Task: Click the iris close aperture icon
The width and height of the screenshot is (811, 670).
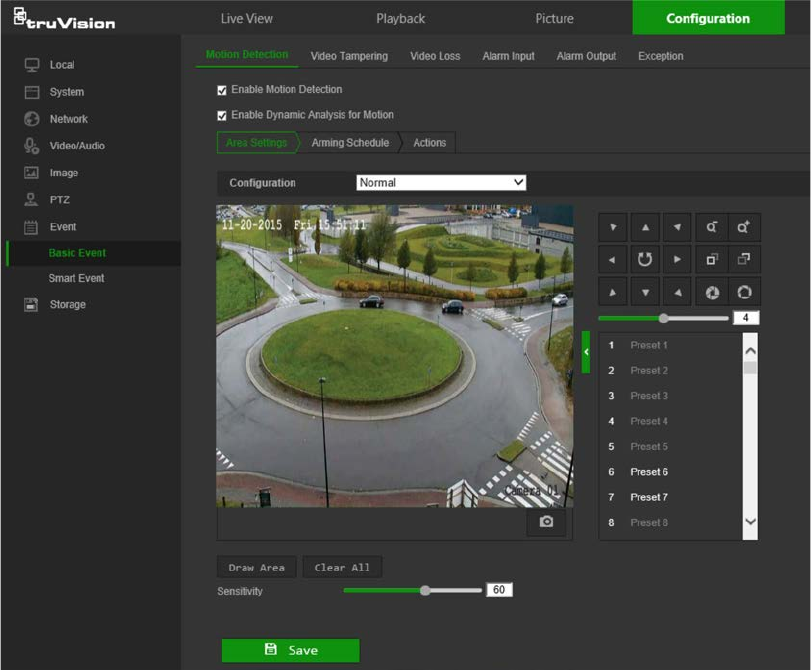Action: pyautogui.click(x=711, y=293)
